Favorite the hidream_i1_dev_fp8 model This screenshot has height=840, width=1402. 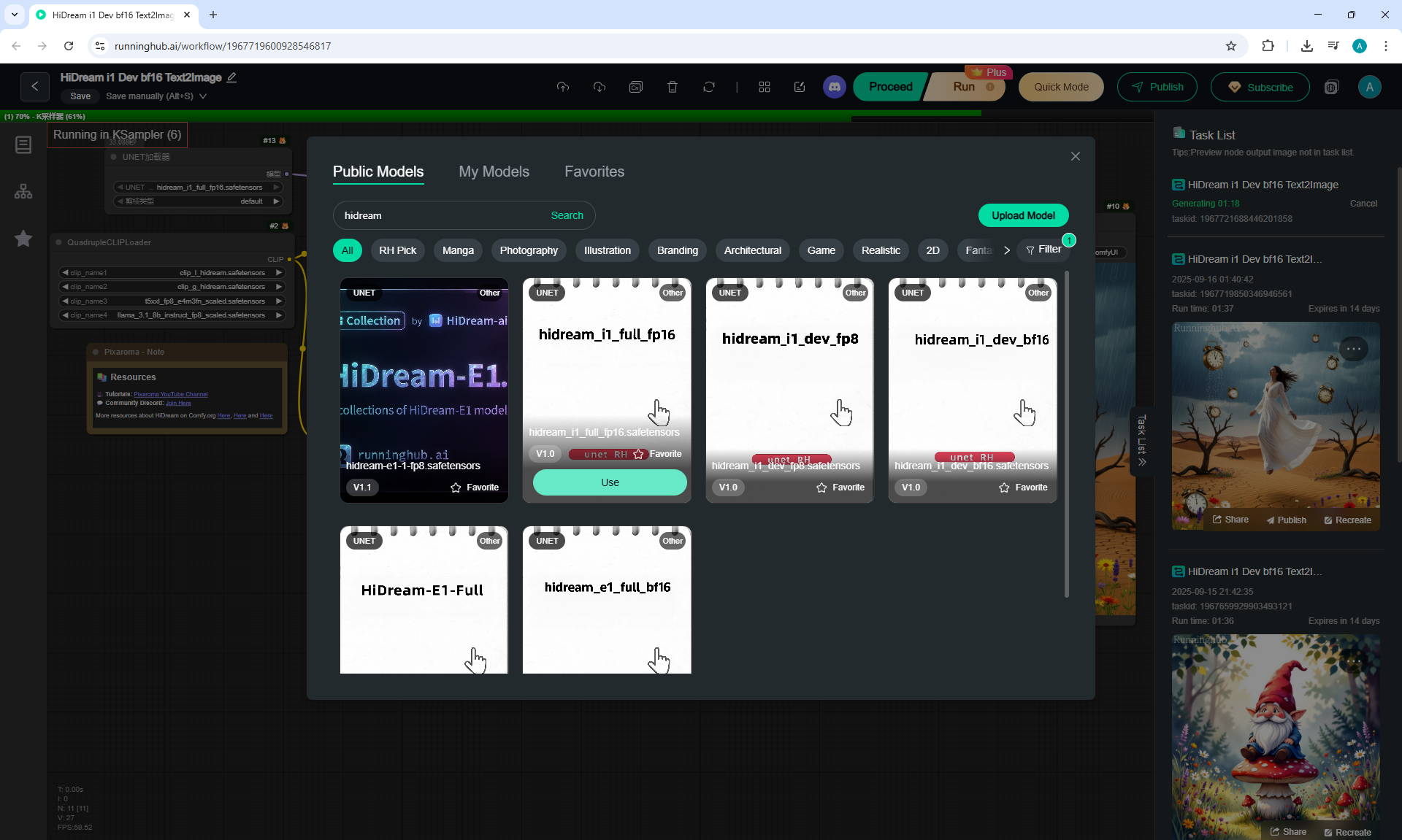click(840, 488)
